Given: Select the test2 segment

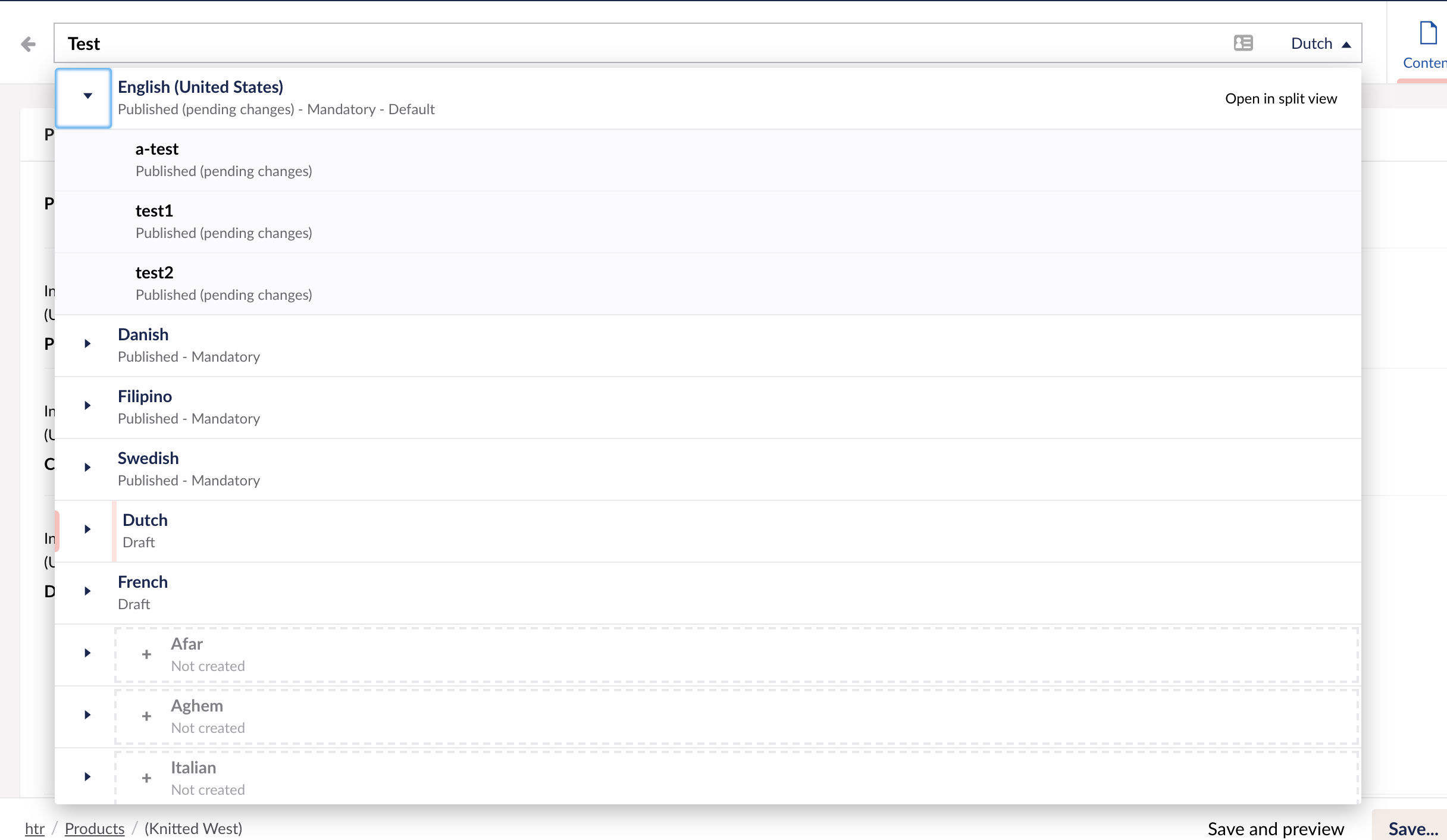Looking at the screenshot, I should [708, 284].
